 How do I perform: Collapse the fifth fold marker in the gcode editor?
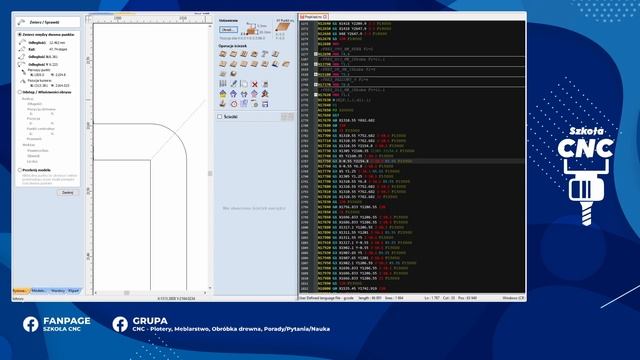click(x=316, y=95)
